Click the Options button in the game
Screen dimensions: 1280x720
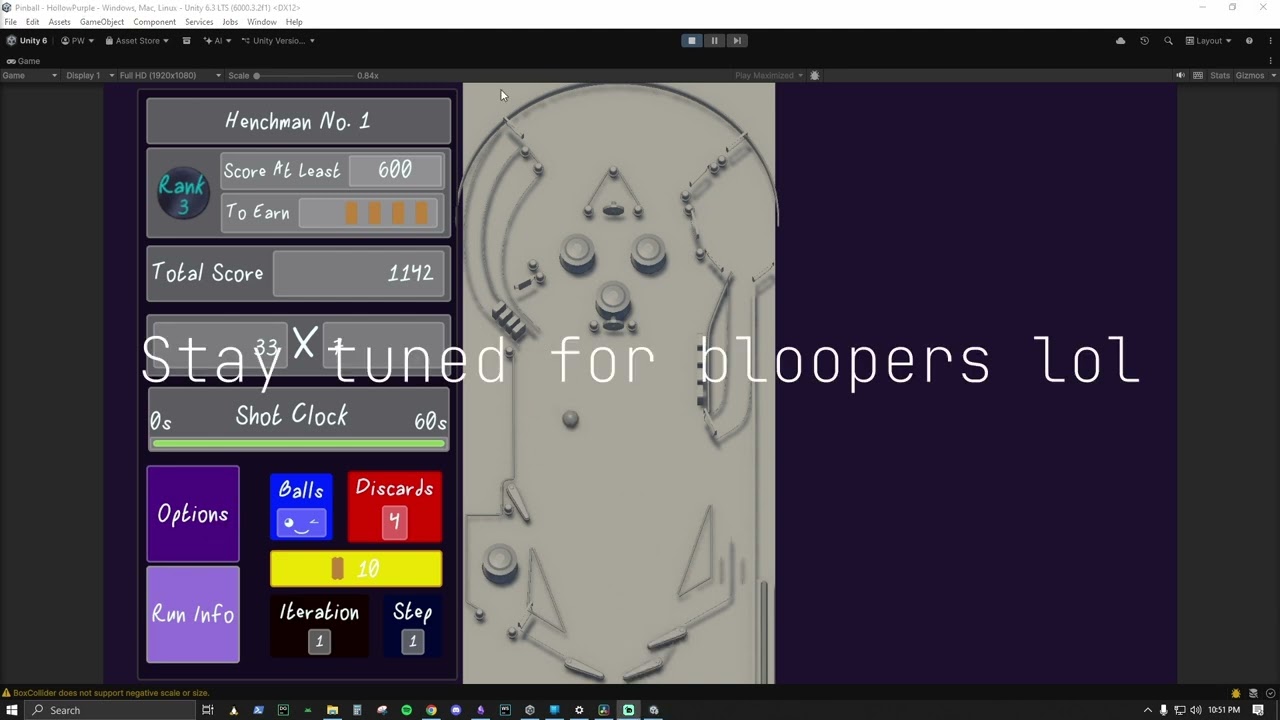coord(193,514)
